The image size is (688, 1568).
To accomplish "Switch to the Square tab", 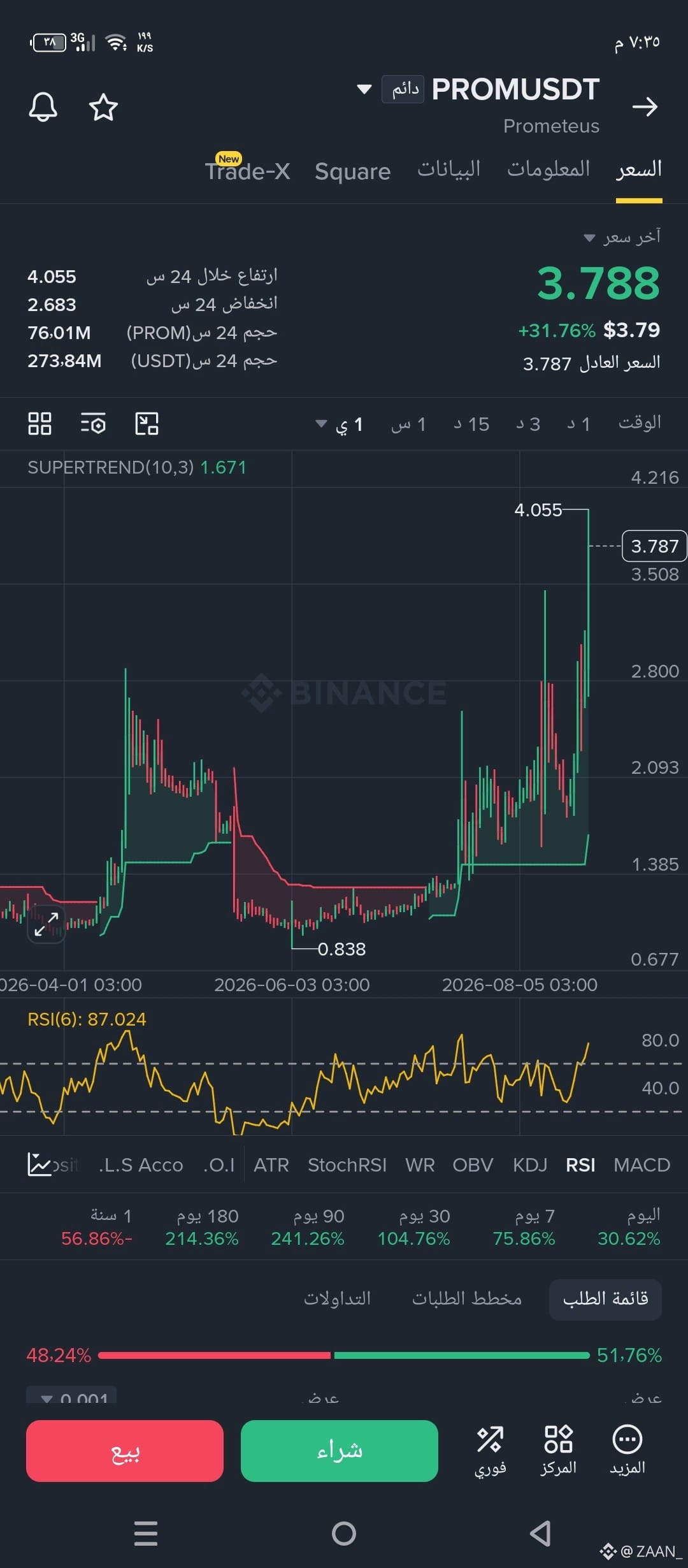I will [352, 171].
